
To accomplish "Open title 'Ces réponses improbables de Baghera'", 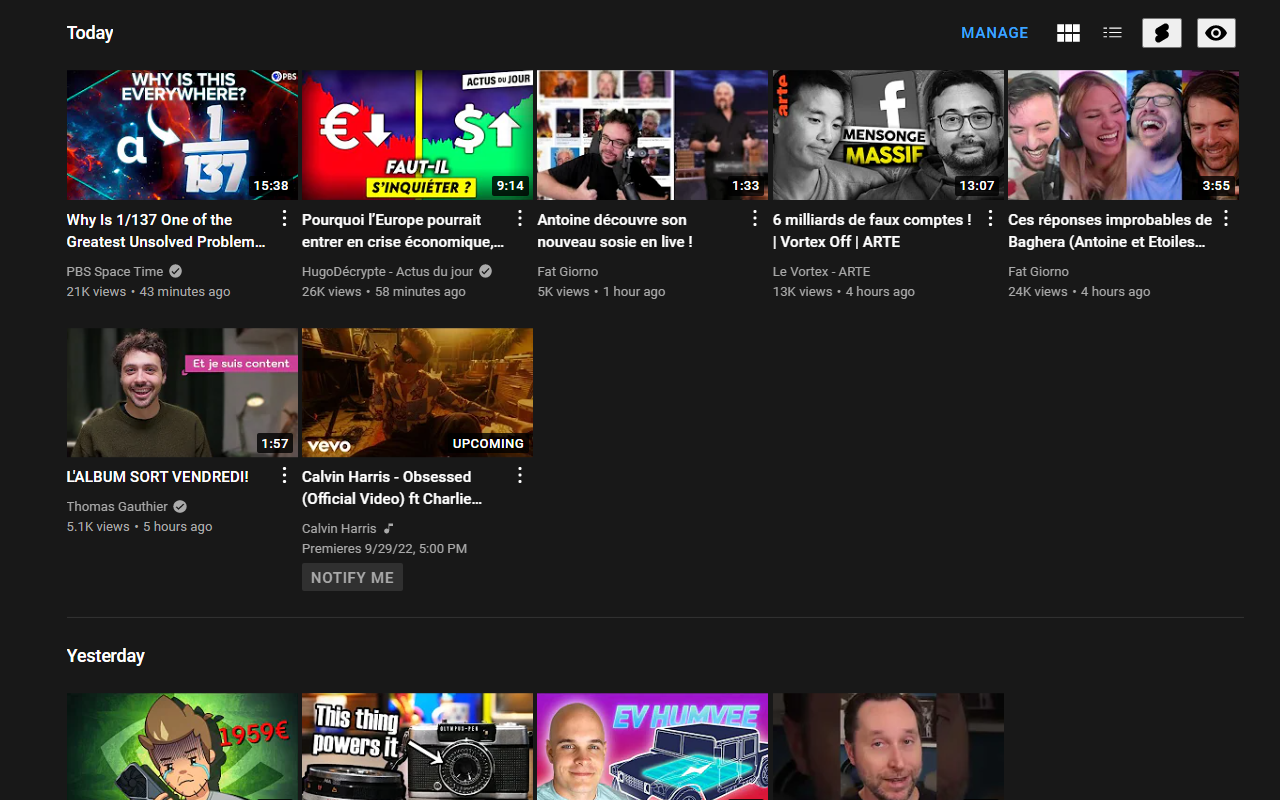I will (1110, 231).
